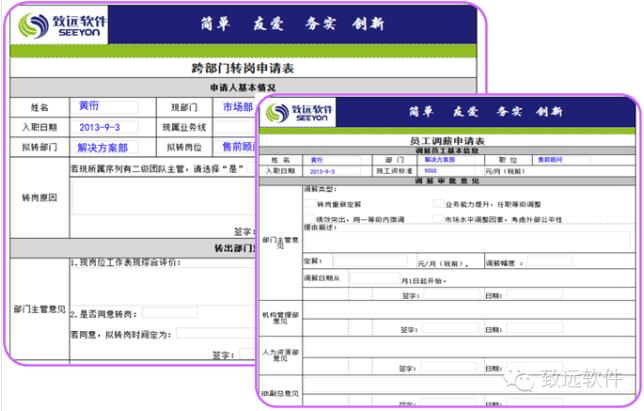
Task: Click the 现部门 field showing 市场部
Action: pyautogui.click(x=236, y=107)
